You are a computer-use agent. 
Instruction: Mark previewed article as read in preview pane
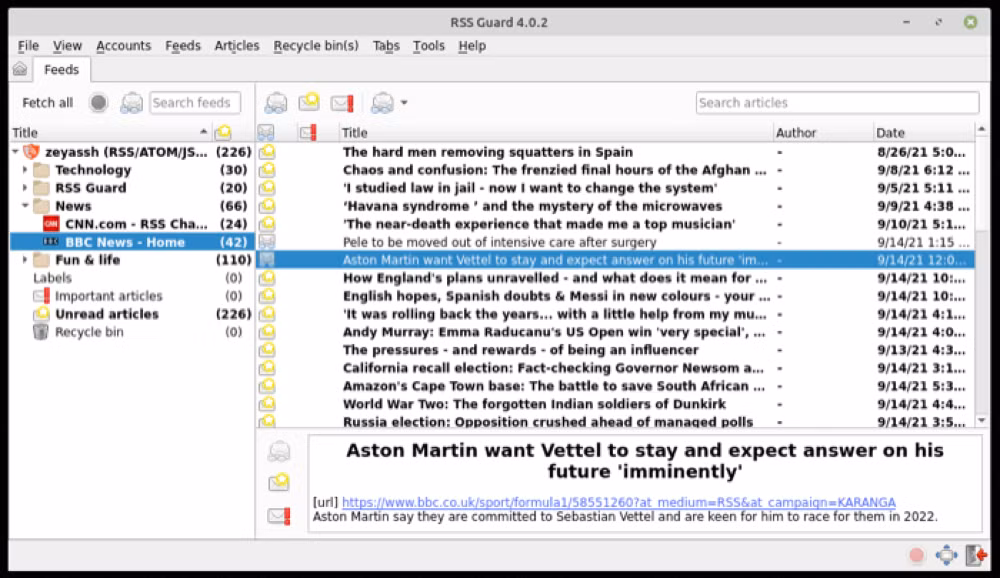279,451
